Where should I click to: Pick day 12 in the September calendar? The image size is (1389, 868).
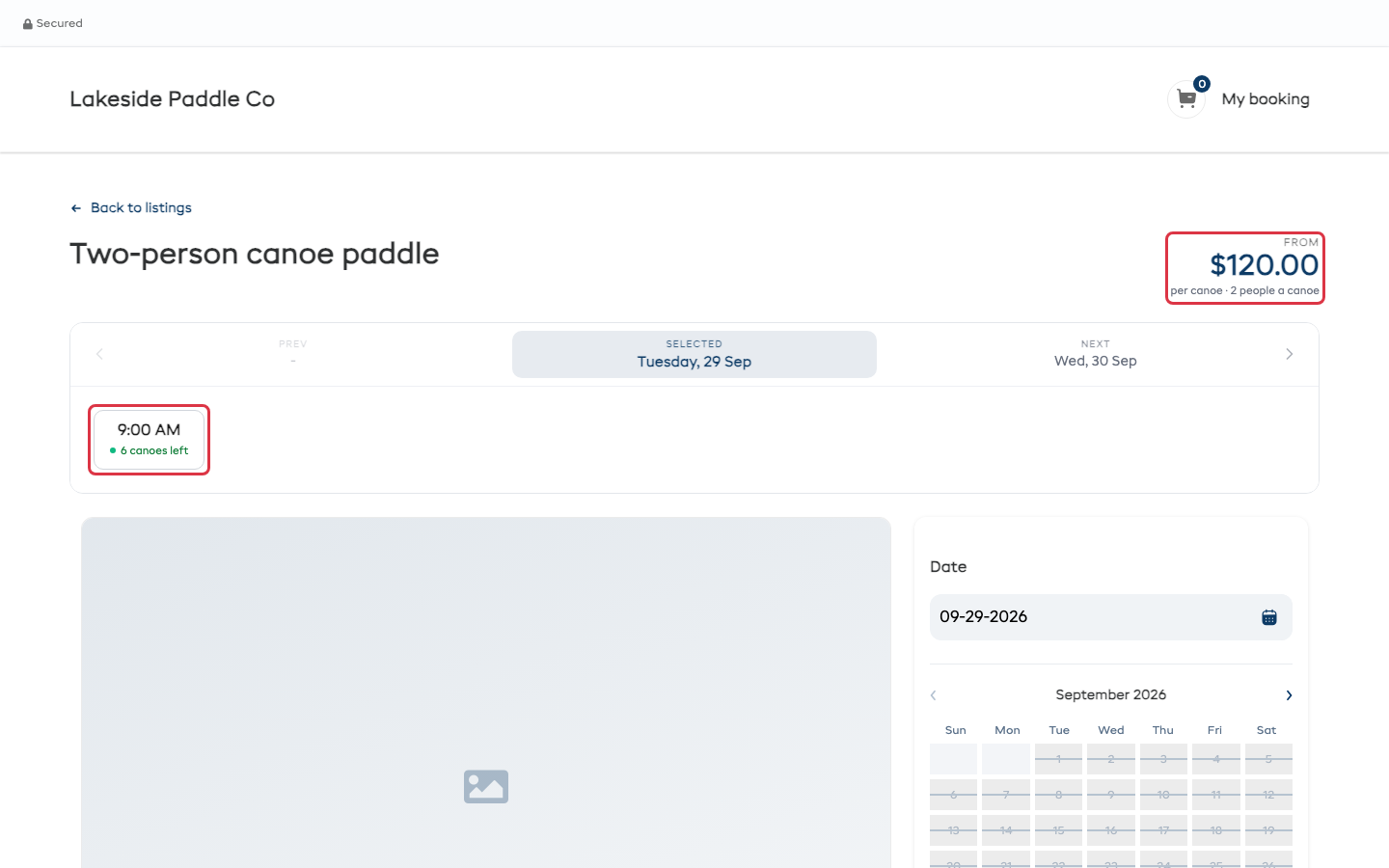[x=1268, y=795]
